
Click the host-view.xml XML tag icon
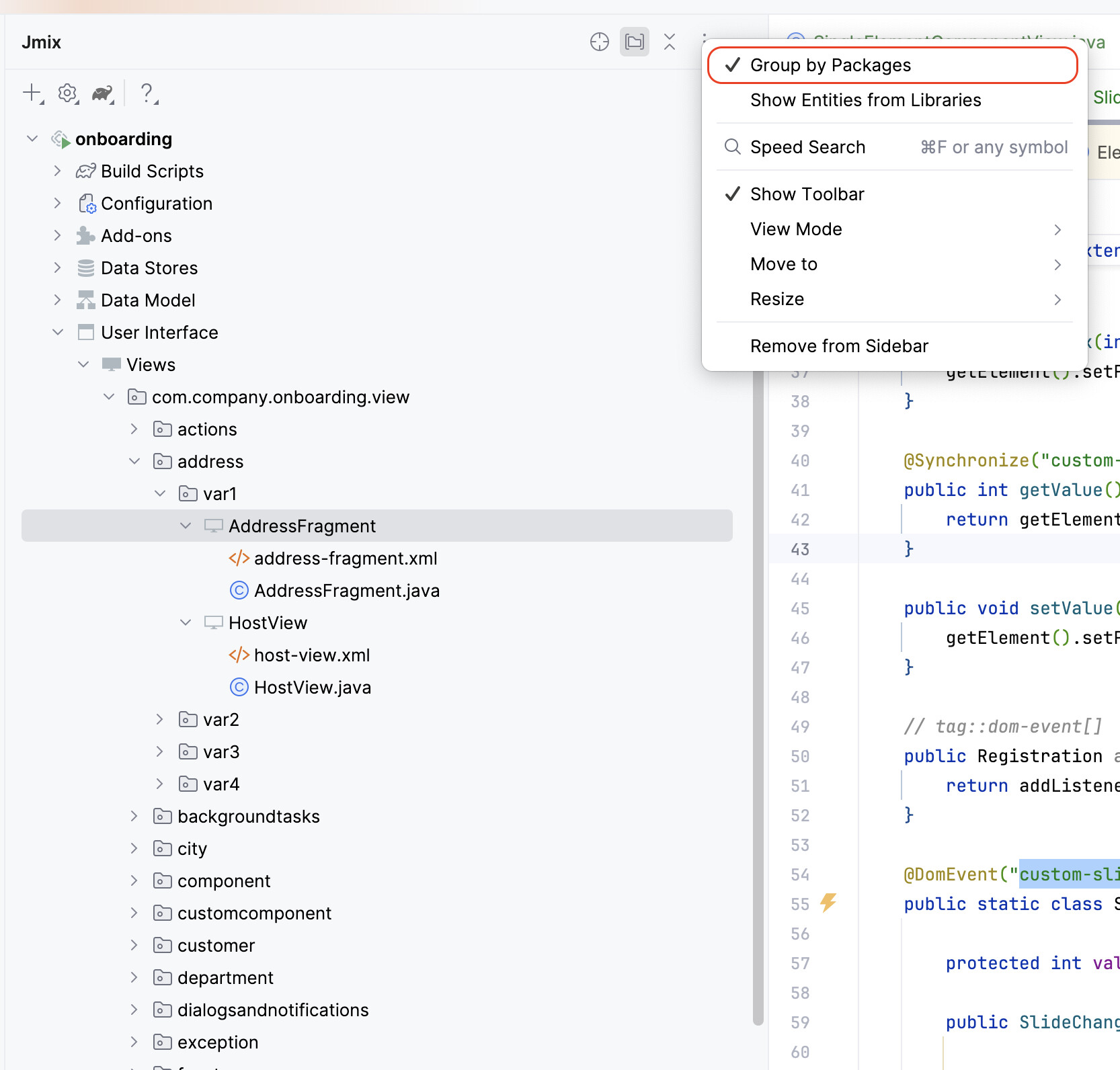[x=239, y=655]
